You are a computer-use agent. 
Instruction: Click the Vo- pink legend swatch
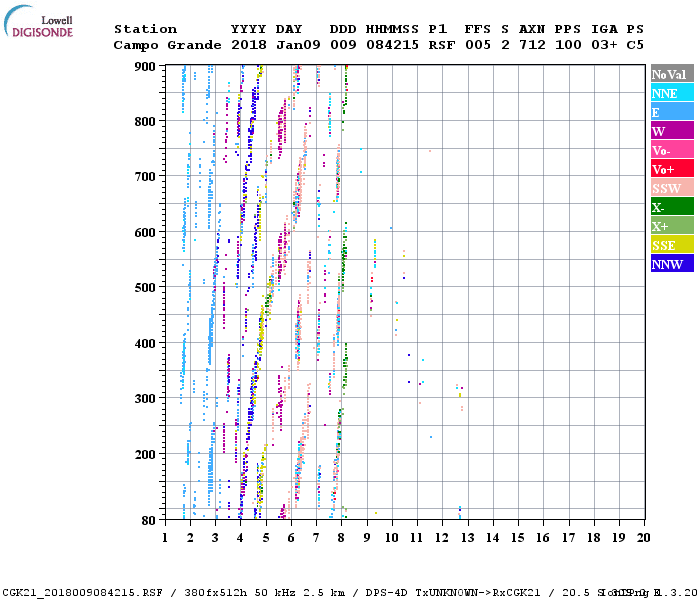(672, 150)
